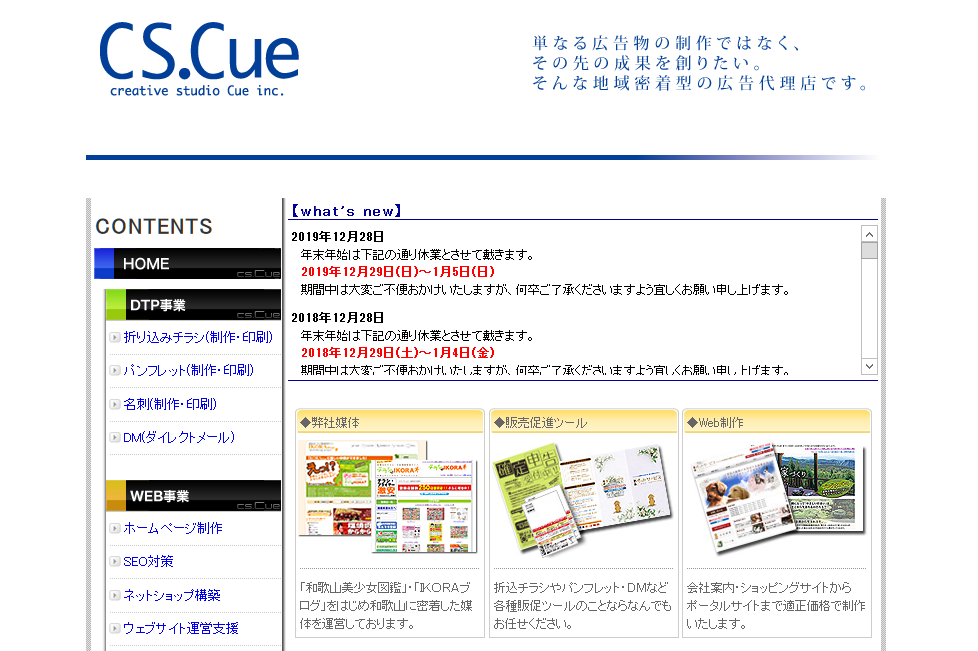Screen dimensions: 978x651
Task: Click the arrow bullet beside ホームページ制作
Action: [x=115, y=528]
